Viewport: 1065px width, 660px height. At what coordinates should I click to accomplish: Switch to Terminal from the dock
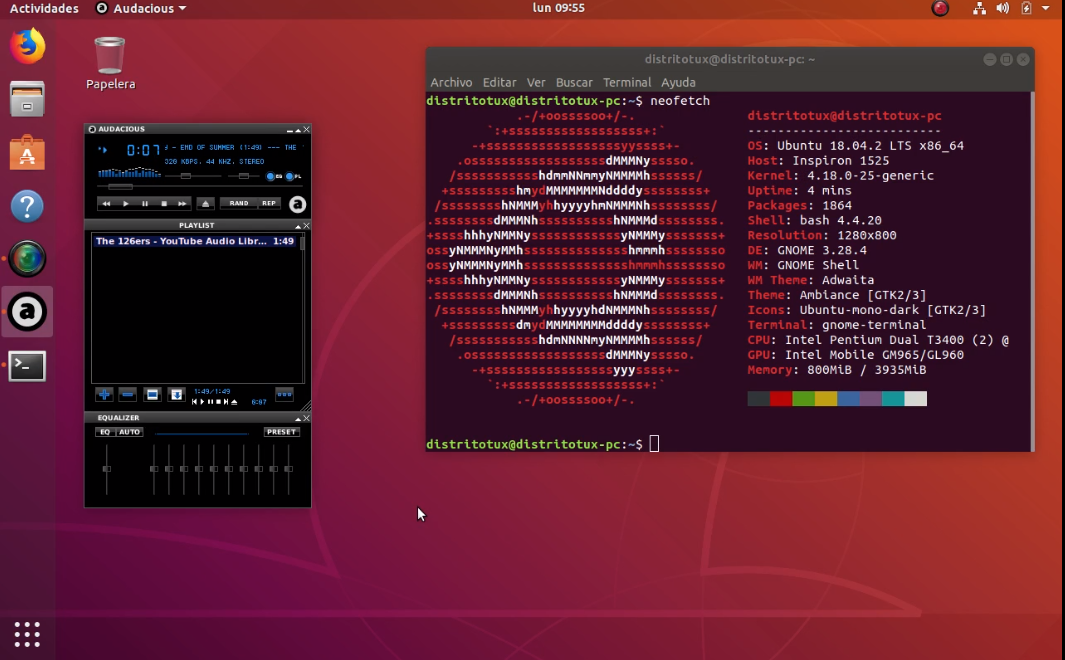[27, 366]
